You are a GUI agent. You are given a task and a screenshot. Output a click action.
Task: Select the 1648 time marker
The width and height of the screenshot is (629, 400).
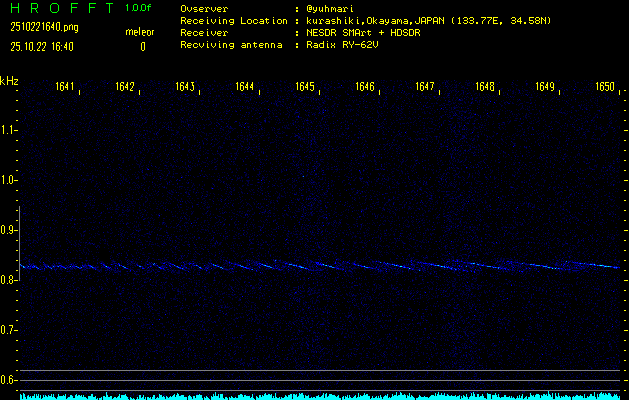click(485, 87)
